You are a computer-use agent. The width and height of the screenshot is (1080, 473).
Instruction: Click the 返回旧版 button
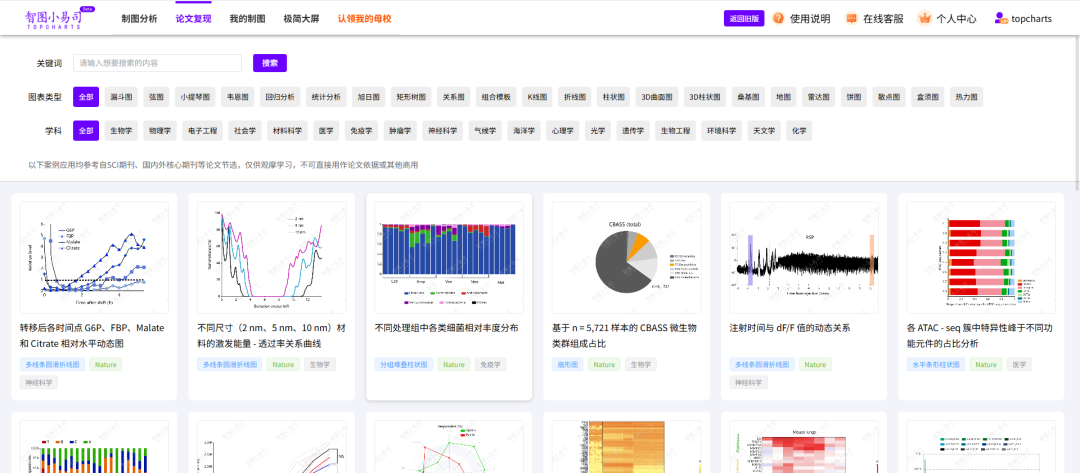pos(744,19)
